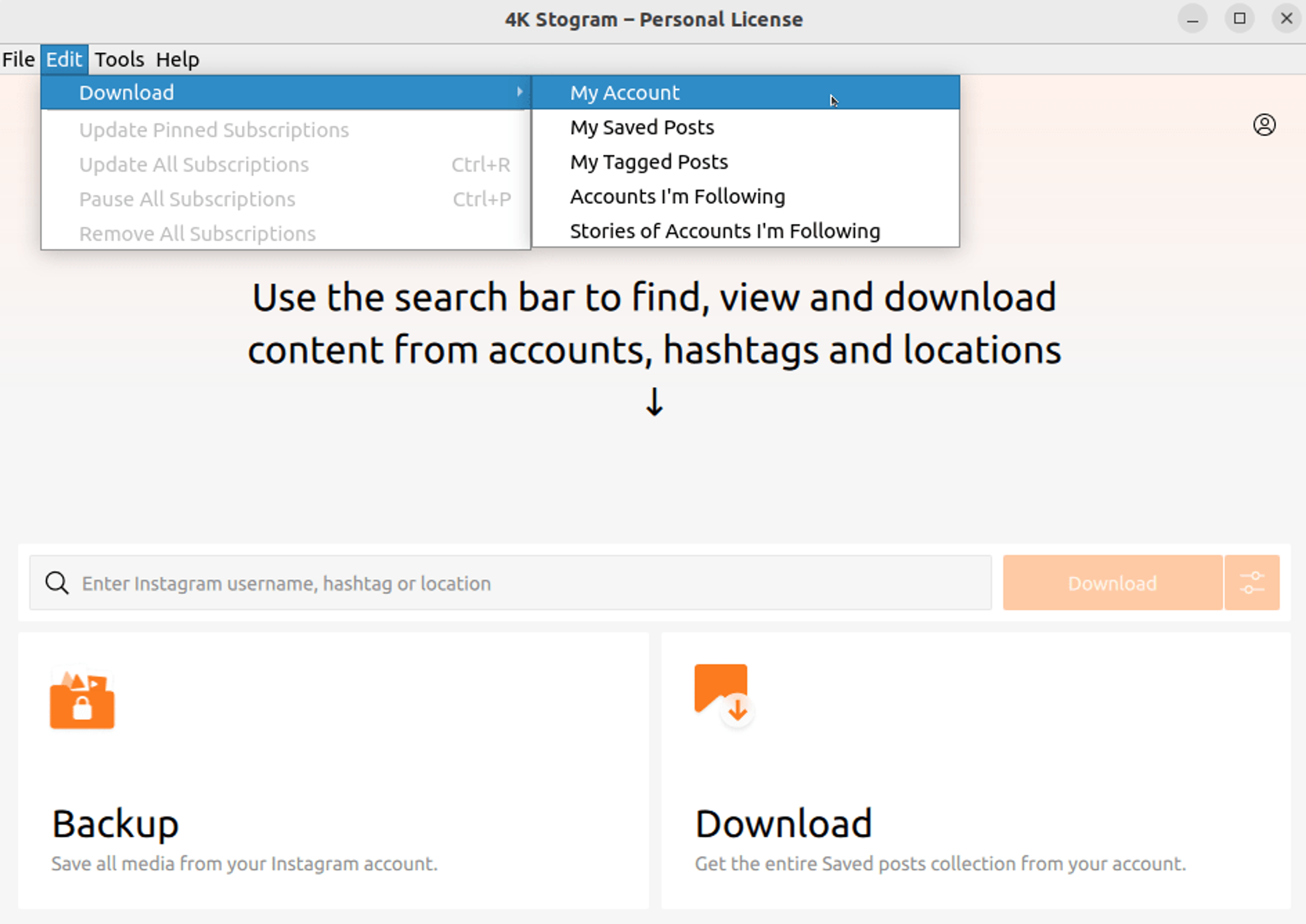Click the search magnifier icon
The width and height of the screenshot is (1306, 924).
click(x=57, y=583)
